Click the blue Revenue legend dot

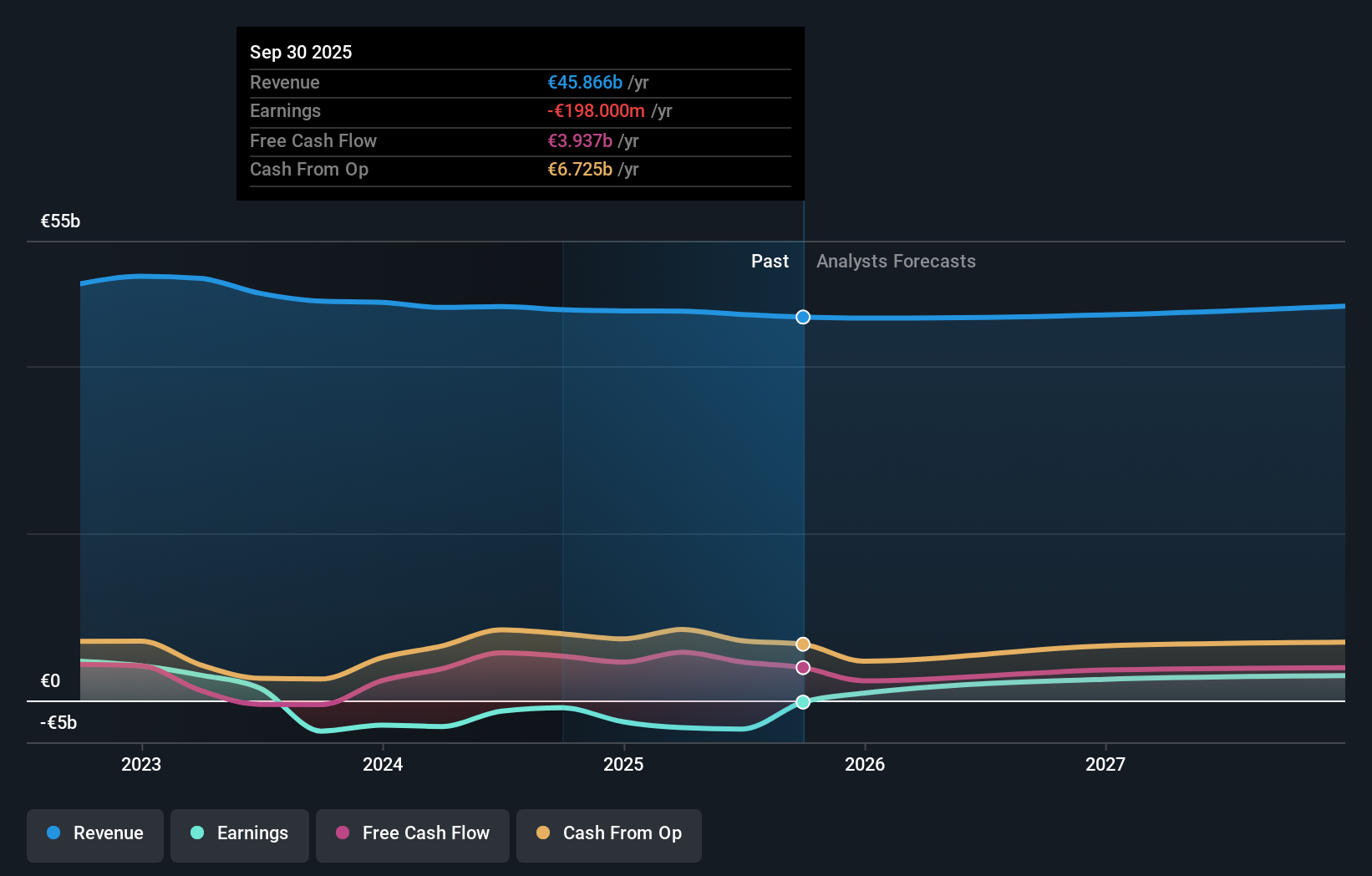[x=53, y=833]
